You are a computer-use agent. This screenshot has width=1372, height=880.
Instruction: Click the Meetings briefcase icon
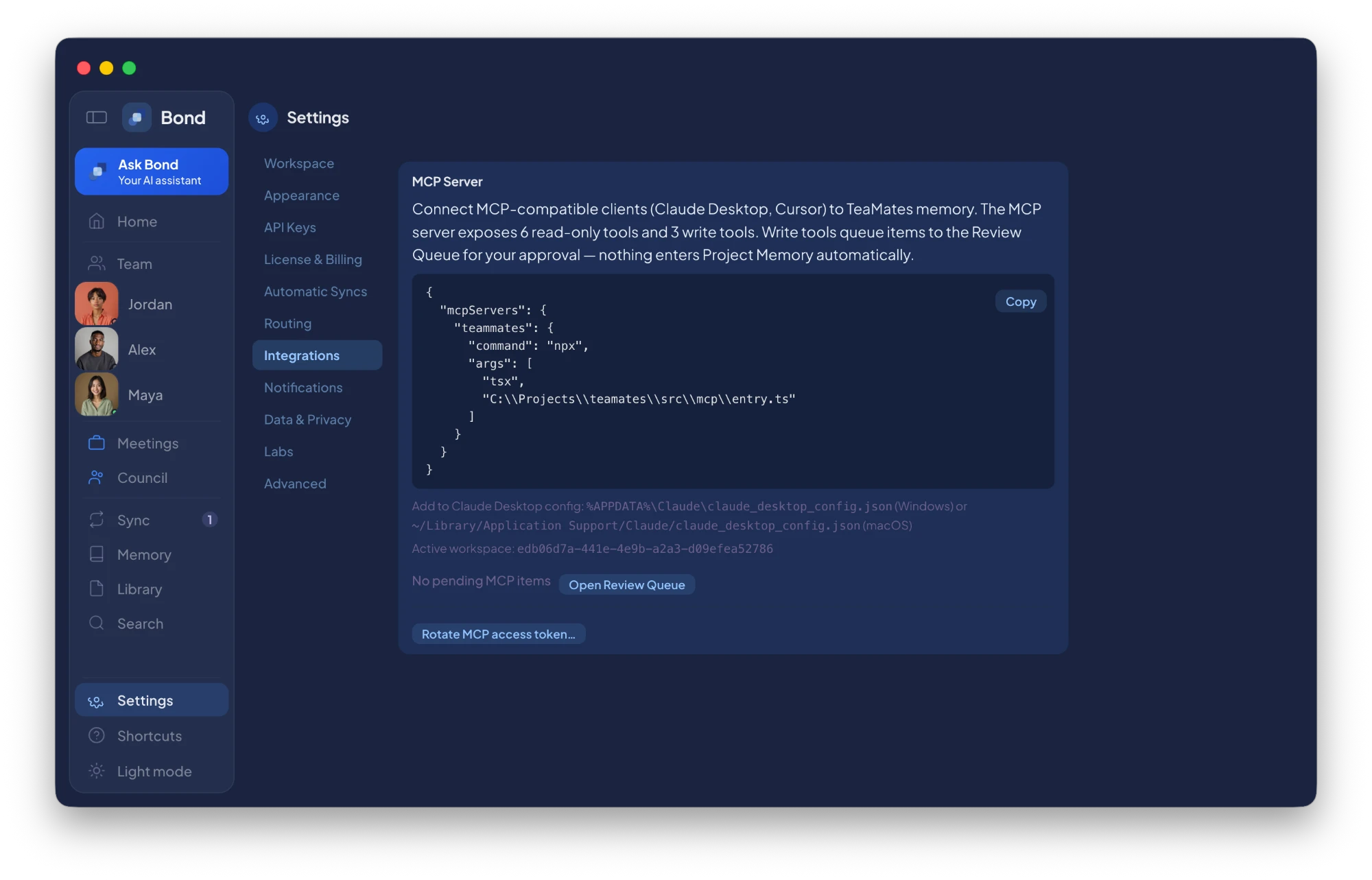pyautogui.click(x=97, y=443)
